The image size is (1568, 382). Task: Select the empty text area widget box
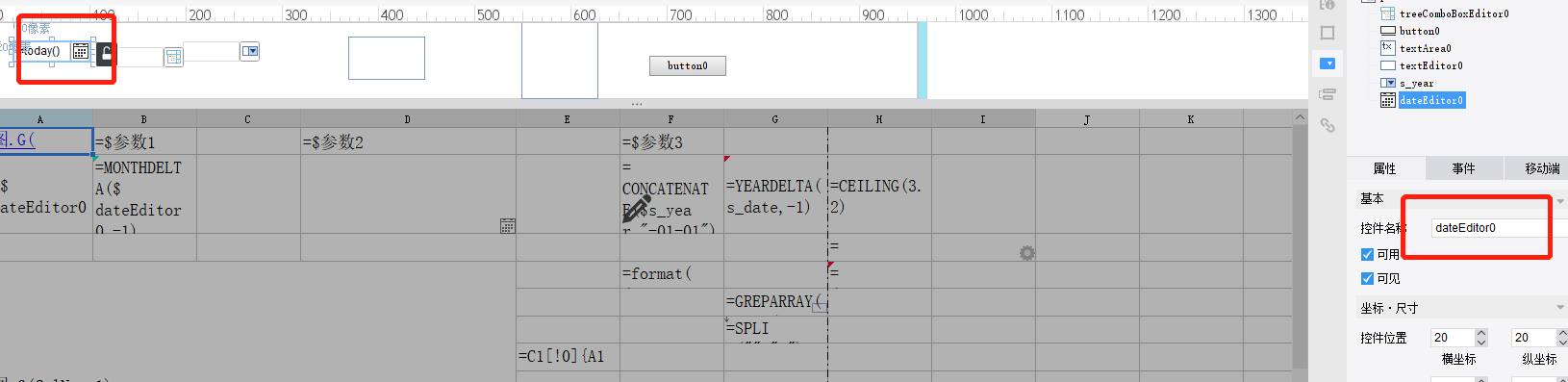[x=387, y=58]
